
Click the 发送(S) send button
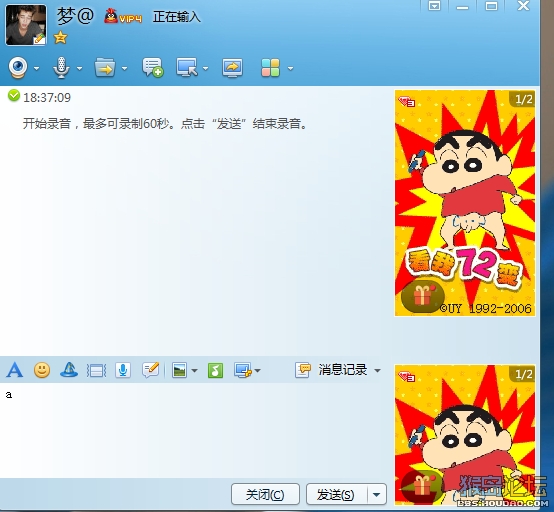point(336,494)
